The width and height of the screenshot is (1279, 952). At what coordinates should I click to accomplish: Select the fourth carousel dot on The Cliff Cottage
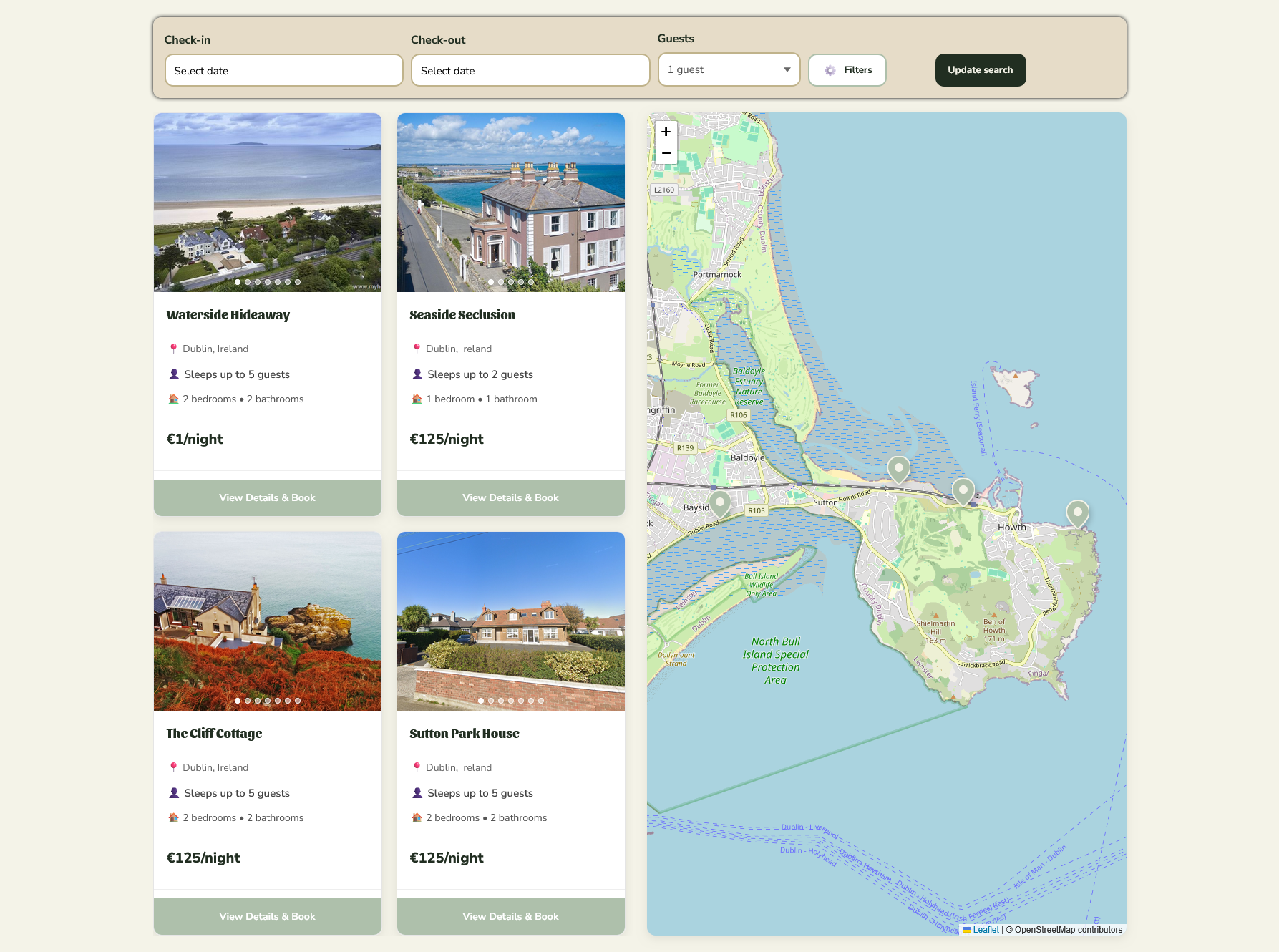pos(268,701)
